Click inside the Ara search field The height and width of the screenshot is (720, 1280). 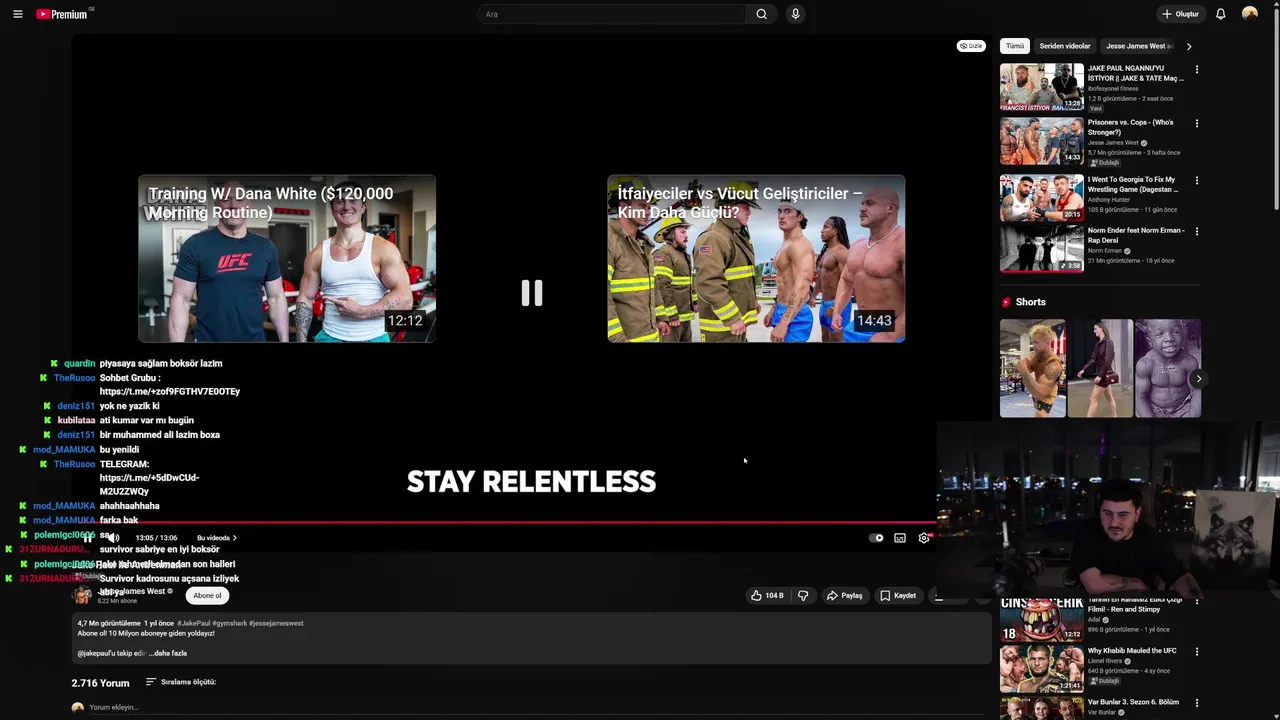tap(612, 14)
